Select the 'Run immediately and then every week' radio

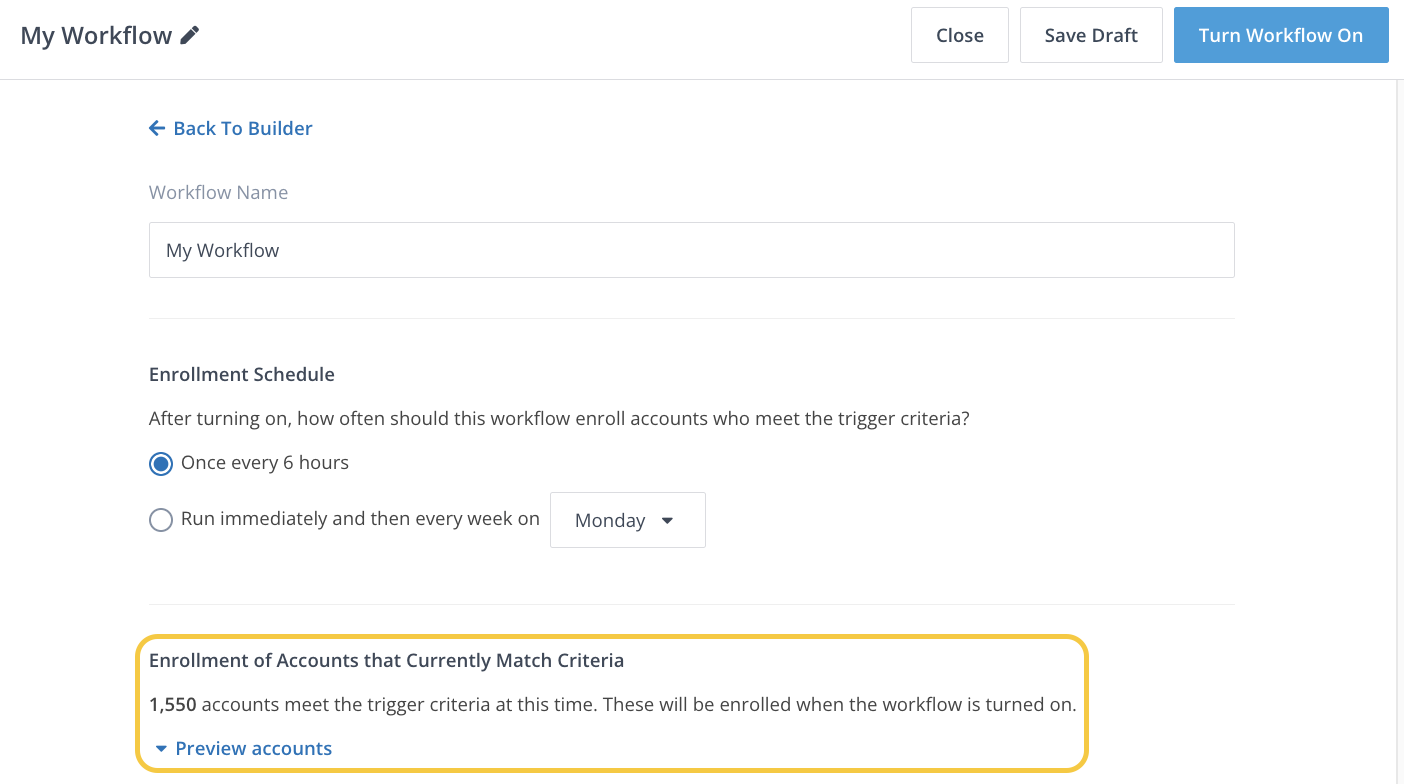click(x=161, y=520)
